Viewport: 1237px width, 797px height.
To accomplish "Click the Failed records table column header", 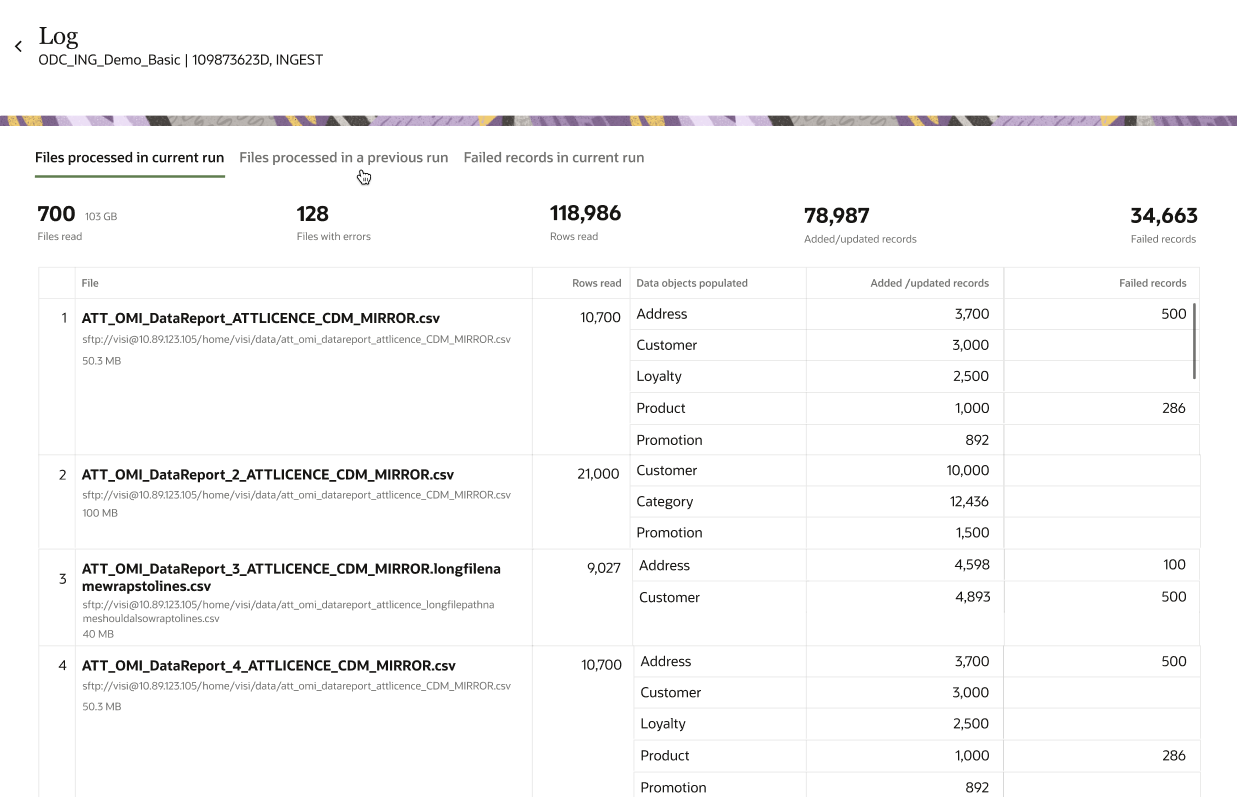I will pos(1152,283).
